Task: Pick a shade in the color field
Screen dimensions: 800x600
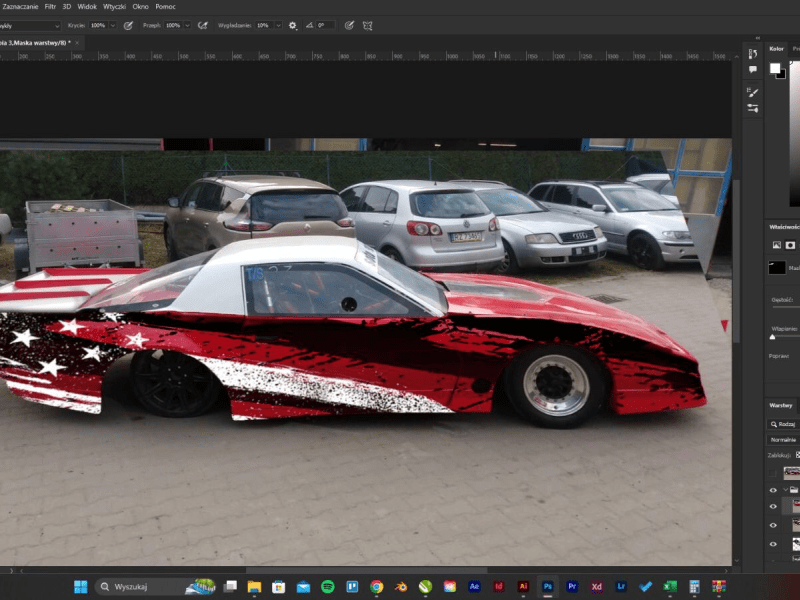Action: 795,134
